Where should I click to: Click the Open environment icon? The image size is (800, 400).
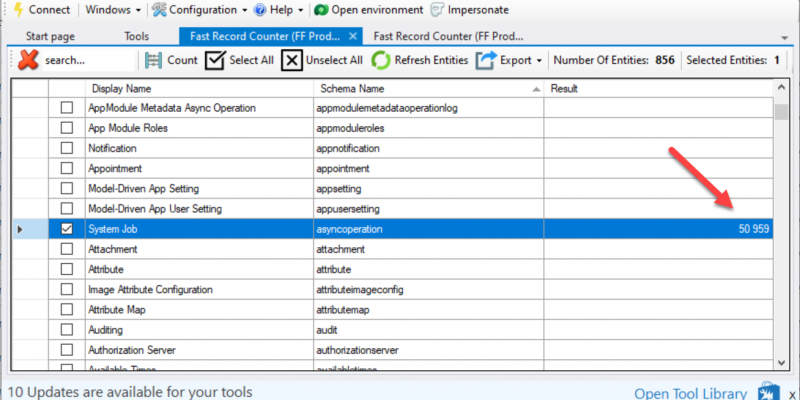(x=321, y=10)
